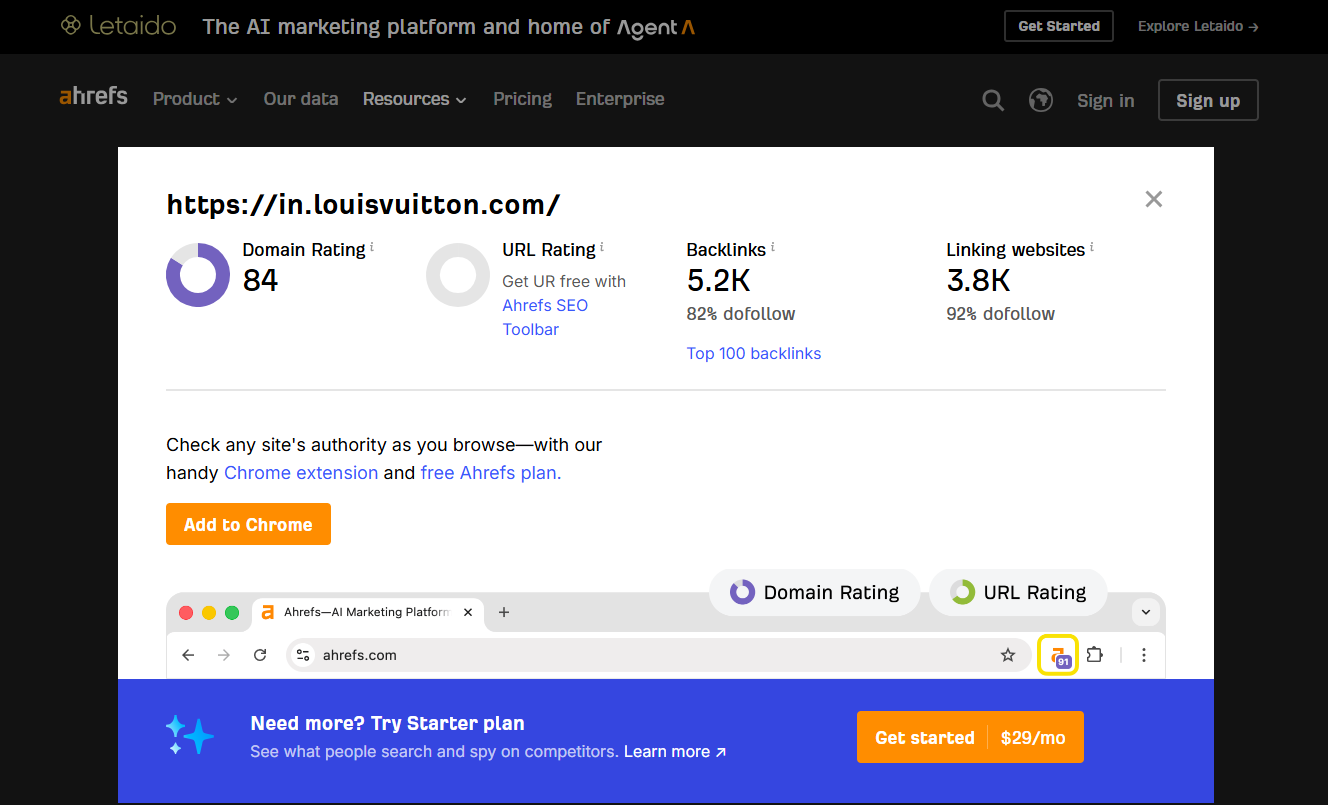The image size is (1328, 805).
Task: Click the ahrefs.com mock address bar
Action: (658, 655)
